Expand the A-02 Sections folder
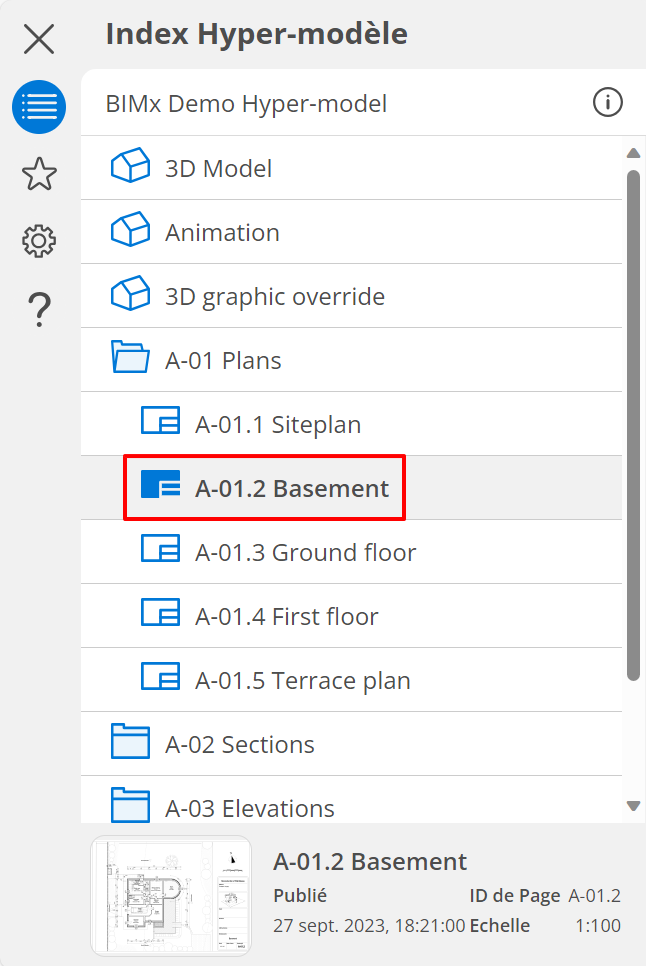This screenshot has width=646, height=966. click(130, 743)
